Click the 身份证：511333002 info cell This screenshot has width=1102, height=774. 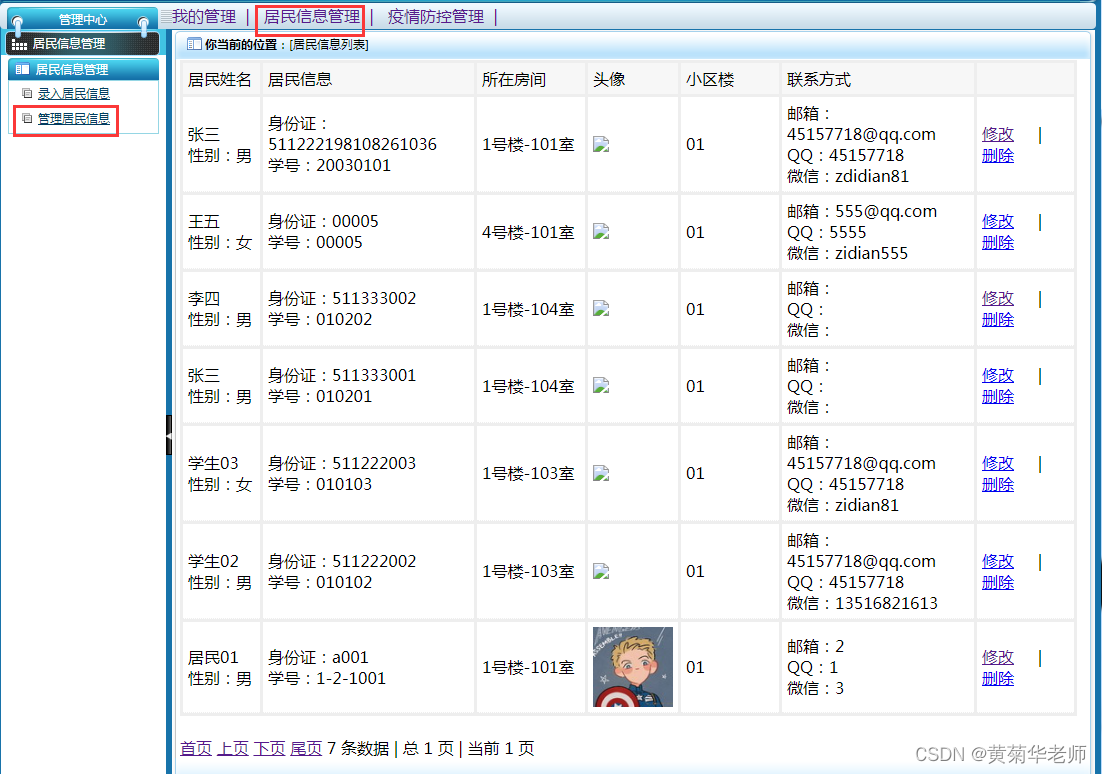368,309
